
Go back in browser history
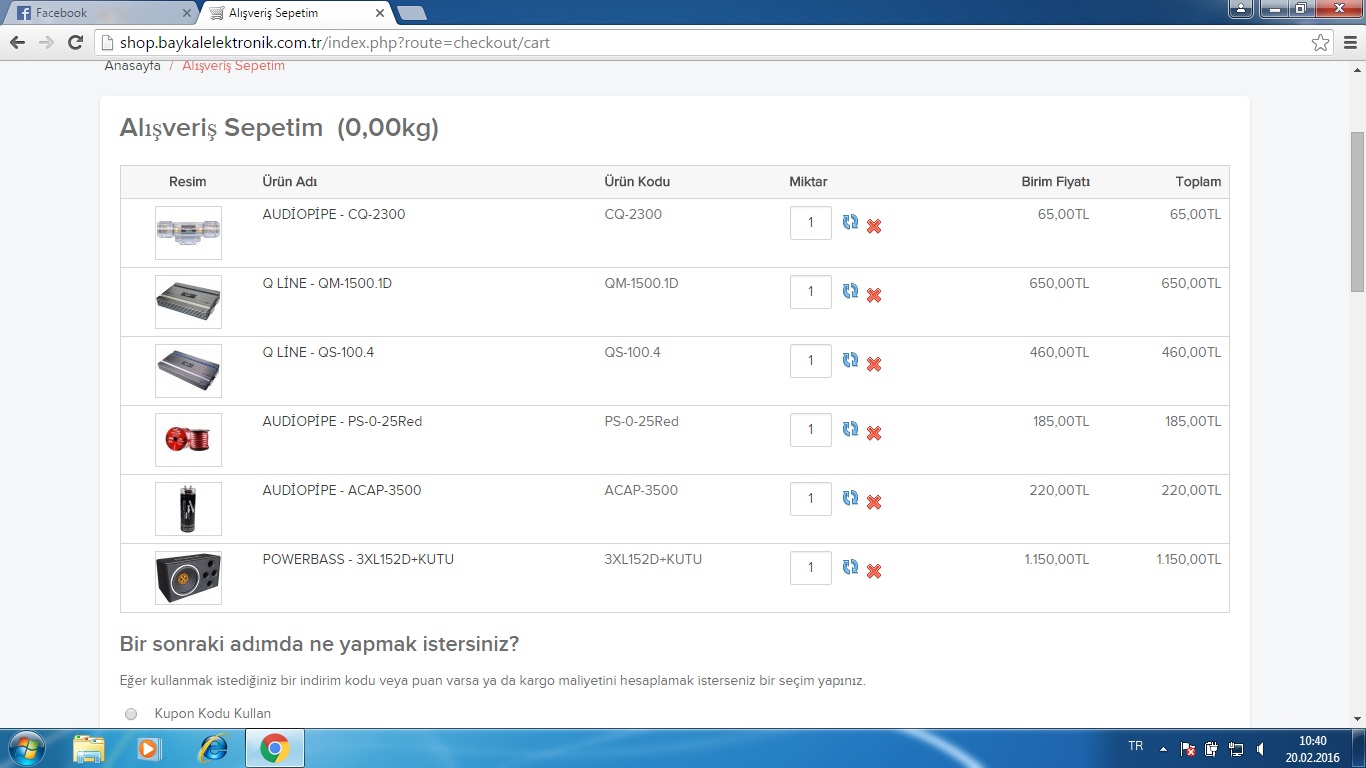coord(16,43)
